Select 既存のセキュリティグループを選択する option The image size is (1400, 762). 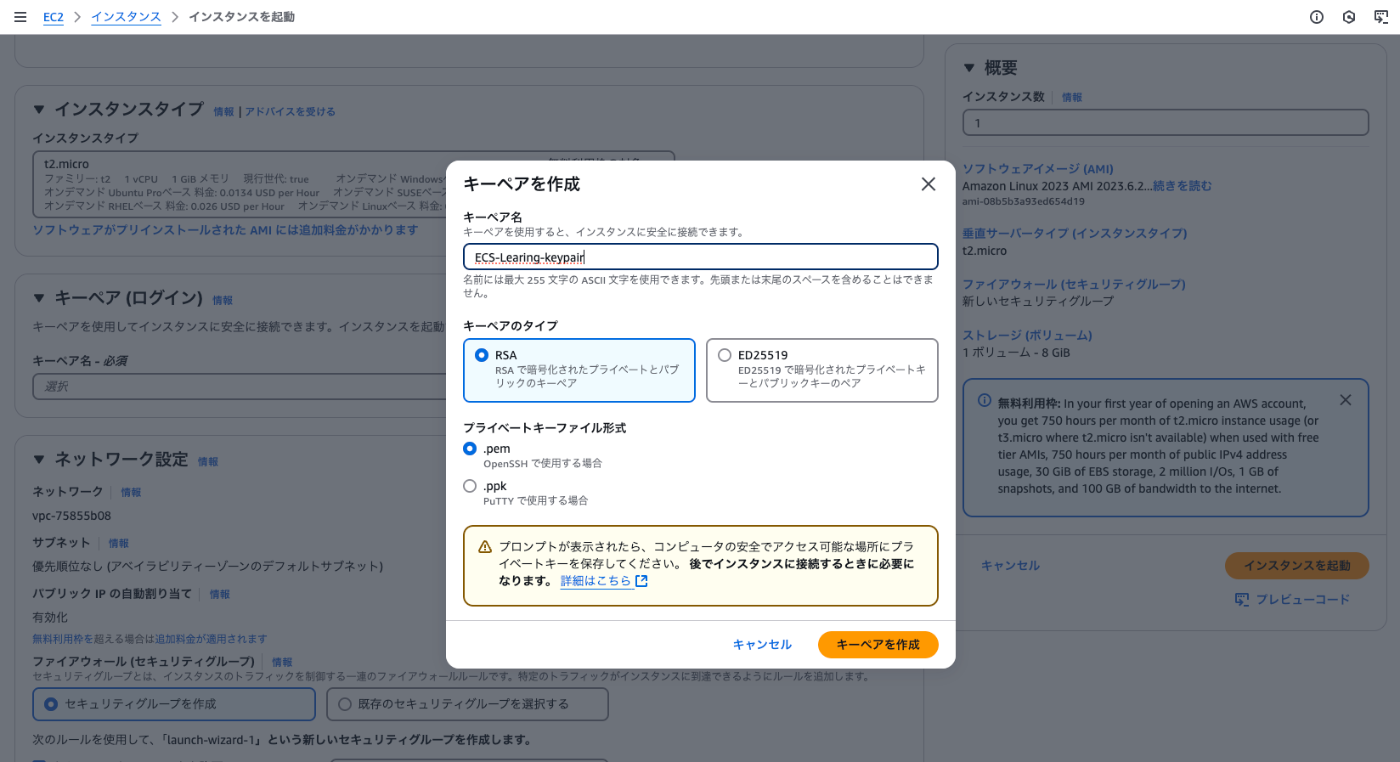[x=467, y=704]
